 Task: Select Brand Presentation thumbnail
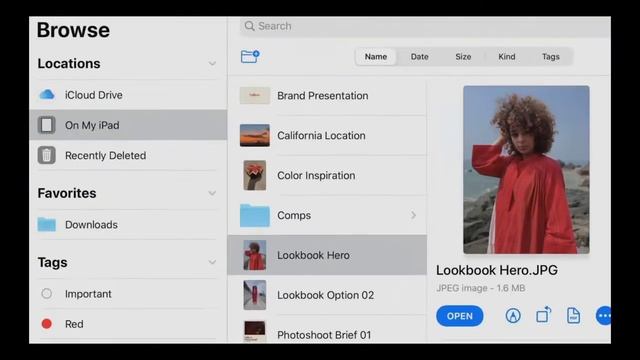(x=255, y=96)
